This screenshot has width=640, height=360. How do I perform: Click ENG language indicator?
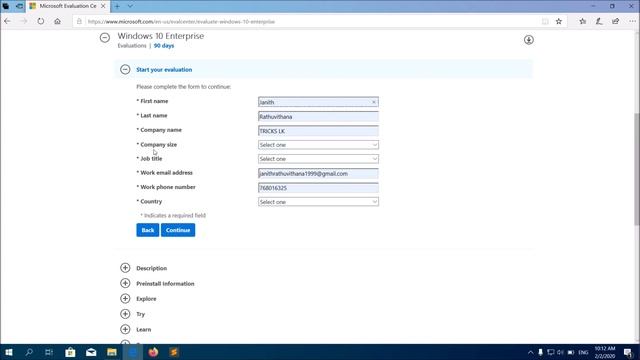(x=583, y=352)
